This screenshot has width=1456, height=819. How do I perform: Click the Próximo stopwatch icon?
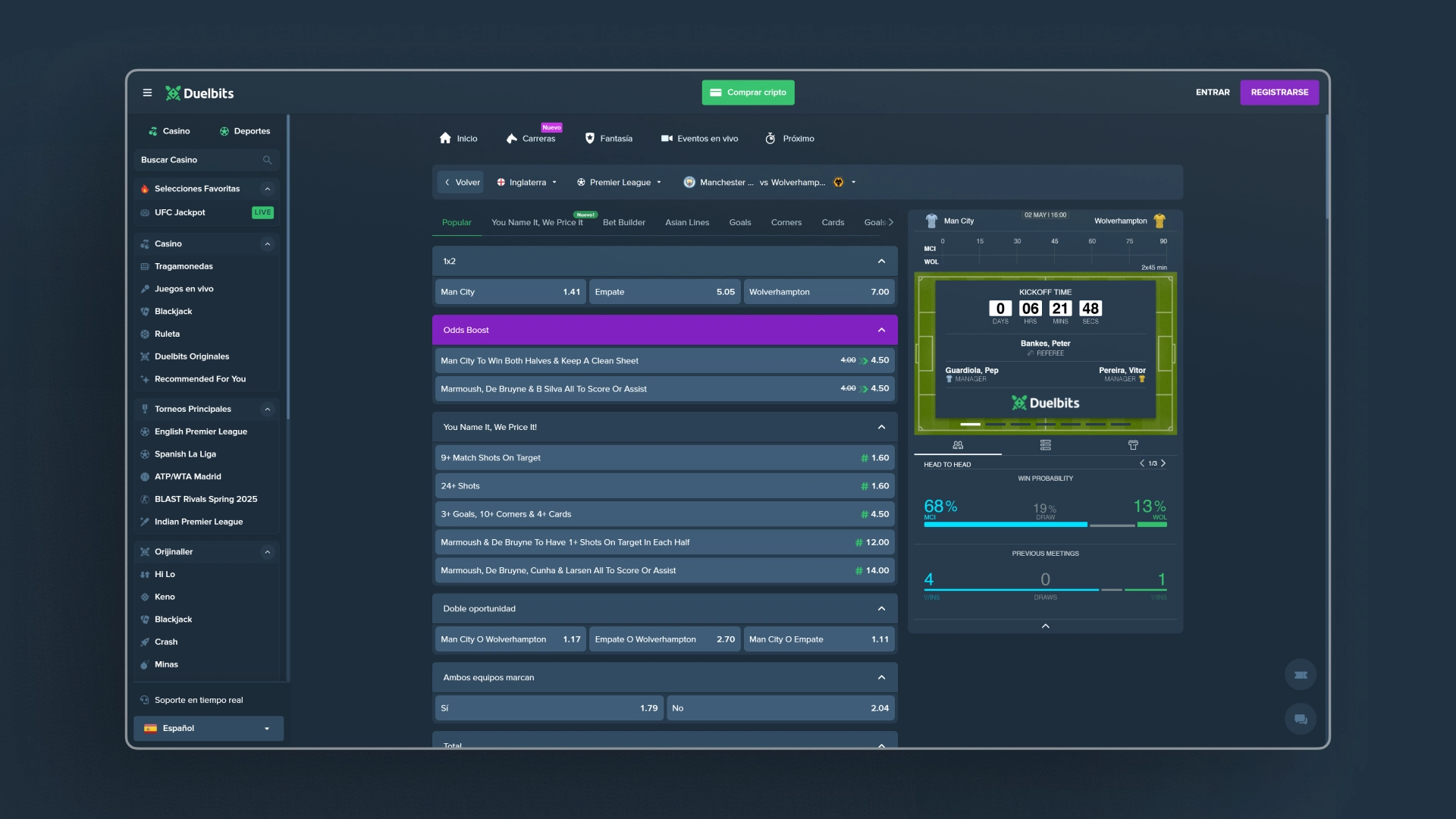point(770,138)
